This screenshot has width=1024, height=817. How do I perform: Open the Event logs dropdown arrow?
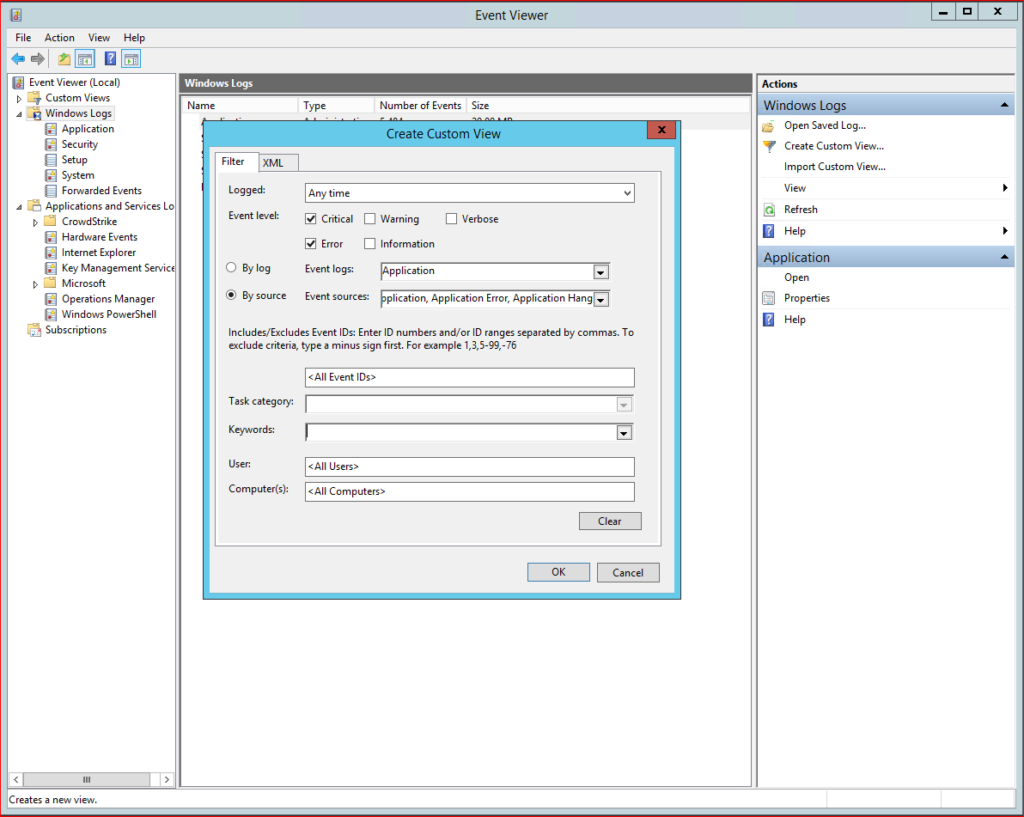tap(601, 272)
